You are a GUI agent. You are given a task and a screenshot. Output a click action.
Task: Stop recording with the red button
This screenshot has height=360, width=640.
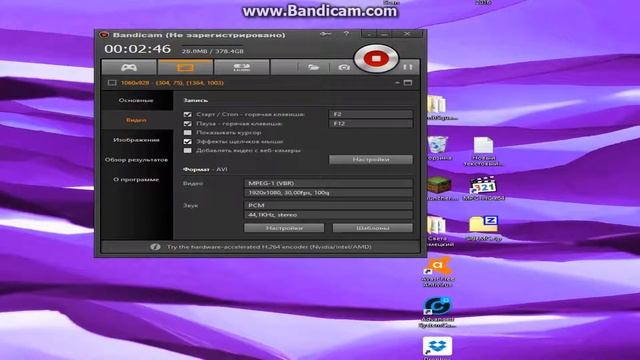376,59
